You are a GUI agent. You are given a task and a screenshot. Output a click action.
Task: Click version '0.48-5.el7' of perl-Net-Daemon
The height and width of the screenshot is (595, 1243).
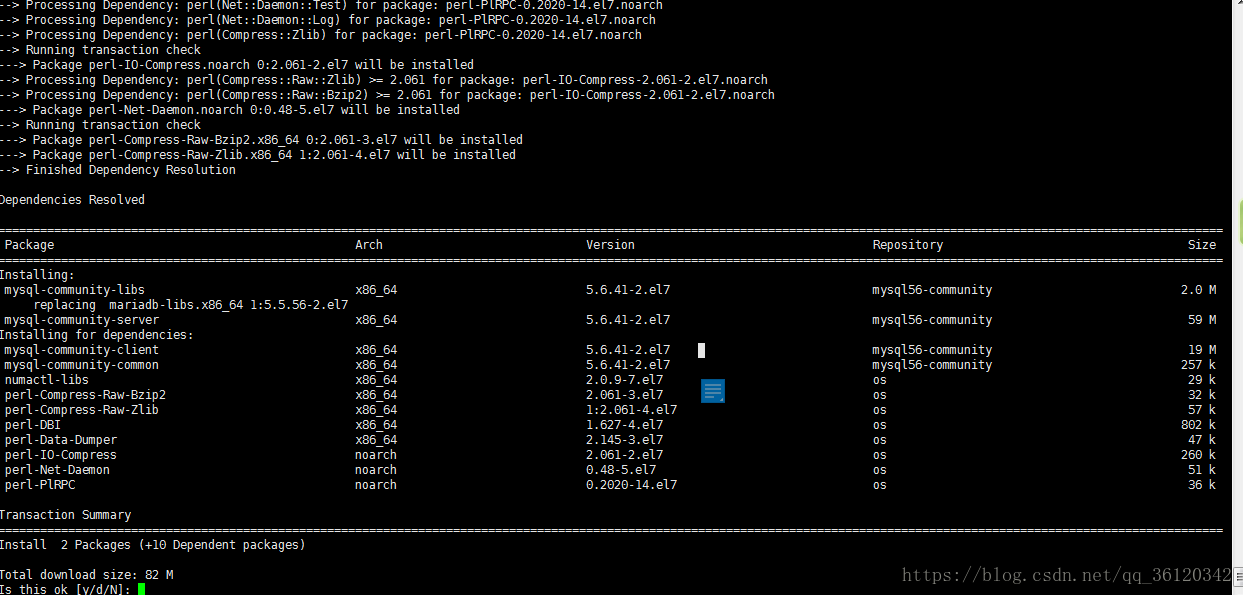pos(621,470)
